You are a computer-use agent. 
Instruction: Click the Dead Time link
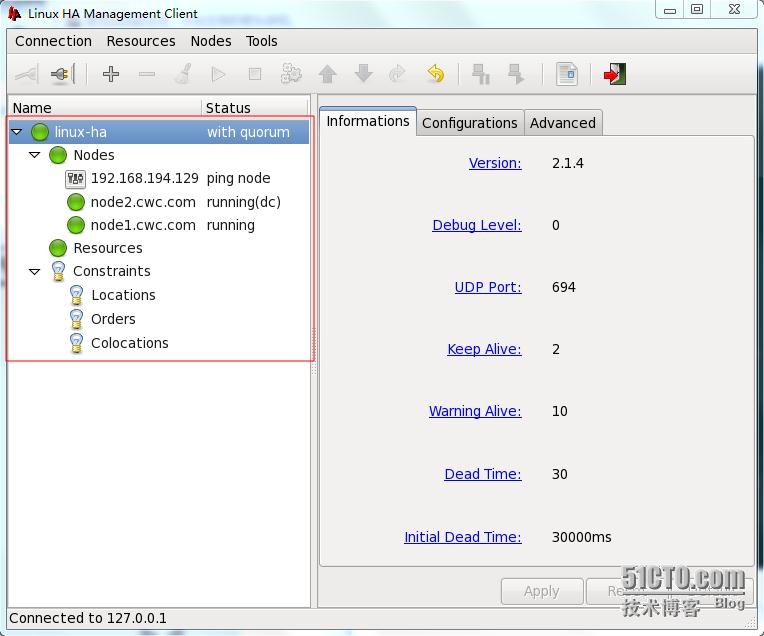pos(483,474)
